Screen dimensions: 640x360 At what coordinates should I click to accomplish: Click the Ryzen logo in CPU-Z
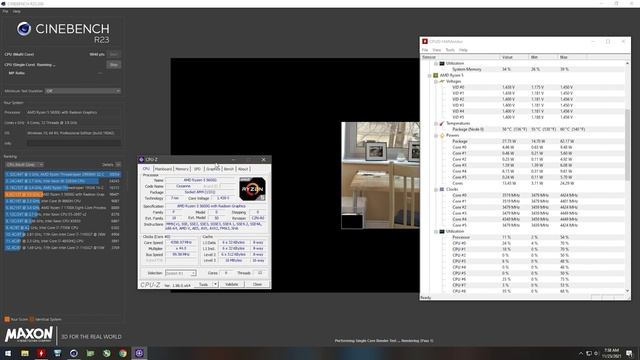[x=252, y=189]
